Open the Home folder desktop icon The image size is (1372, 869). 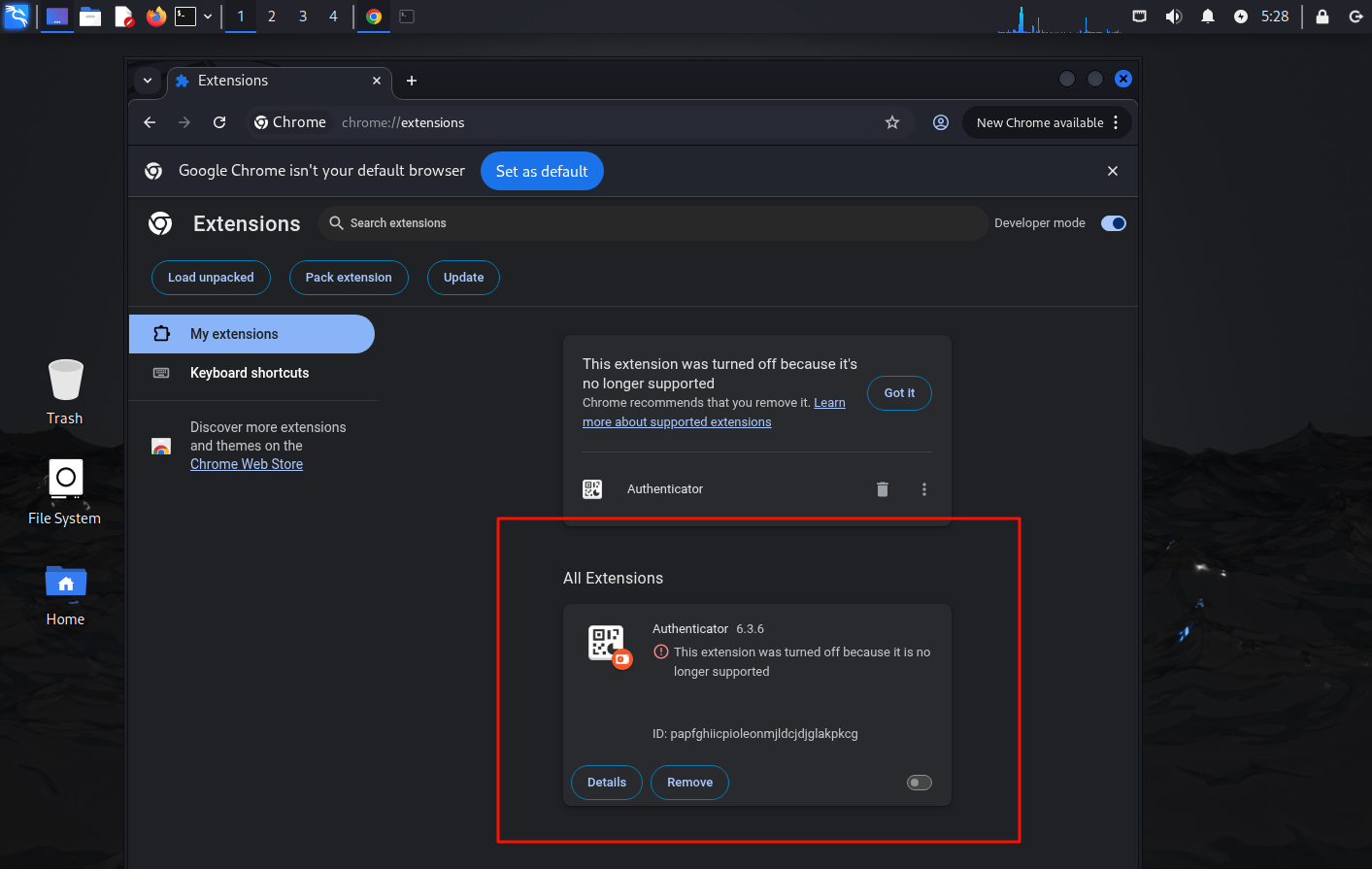[x=65, y=595]
